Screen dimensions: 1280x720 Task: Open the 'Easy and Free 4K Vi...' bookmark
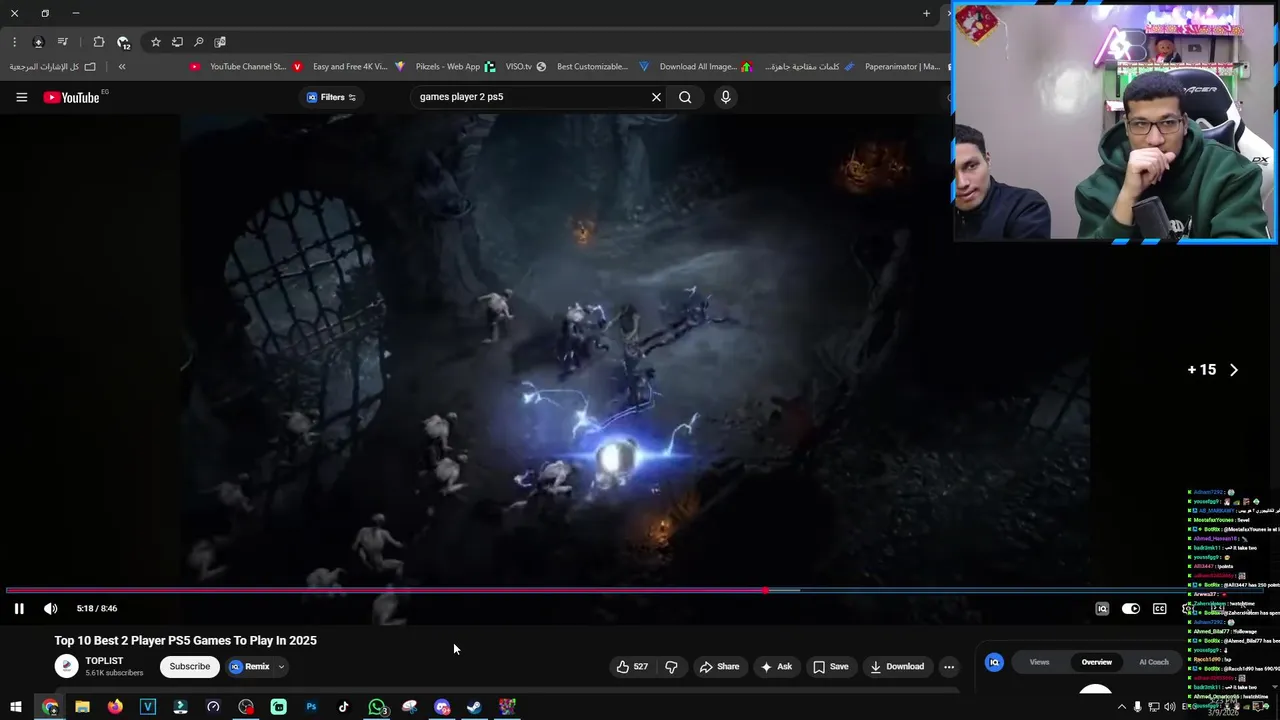click(340, 67)
